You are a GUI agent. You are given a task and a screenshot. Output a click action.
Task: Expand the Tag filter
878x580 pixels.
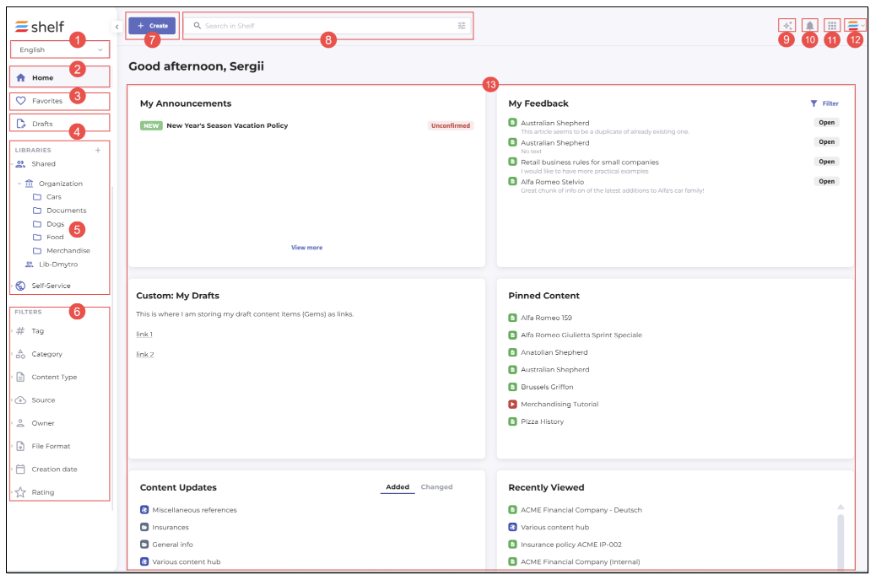pyautogui.click(x=12, y=331)
